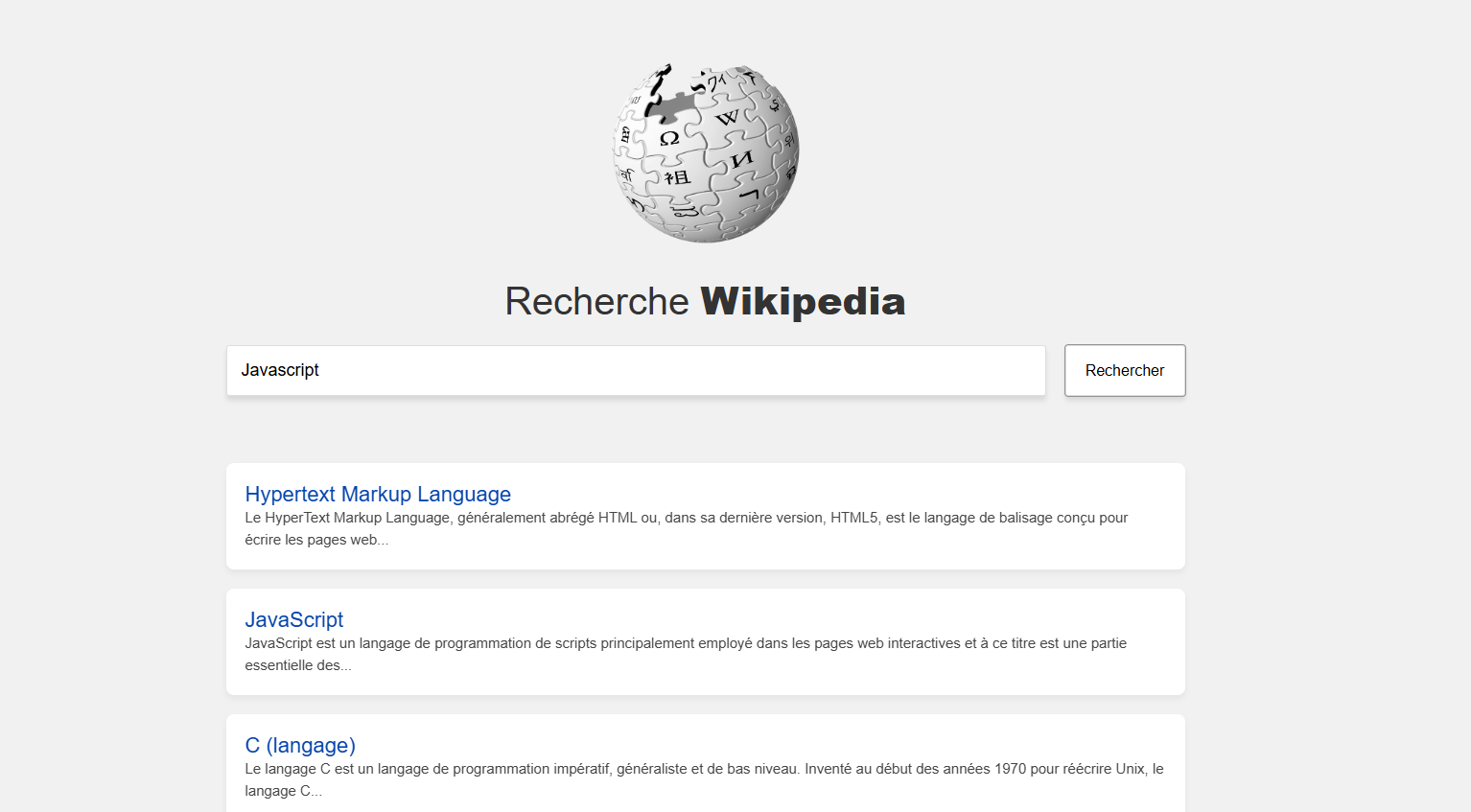Screen dimensions: 1471x812
Task: Click the Rechercher button
Action: [x=1124, y=370]
